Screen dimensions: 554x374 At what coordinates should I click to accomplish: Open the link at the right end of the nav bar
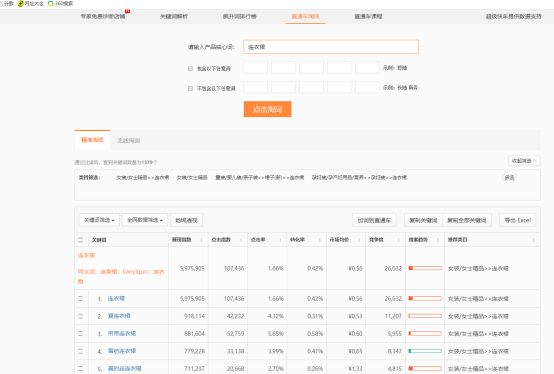point(513,16)
